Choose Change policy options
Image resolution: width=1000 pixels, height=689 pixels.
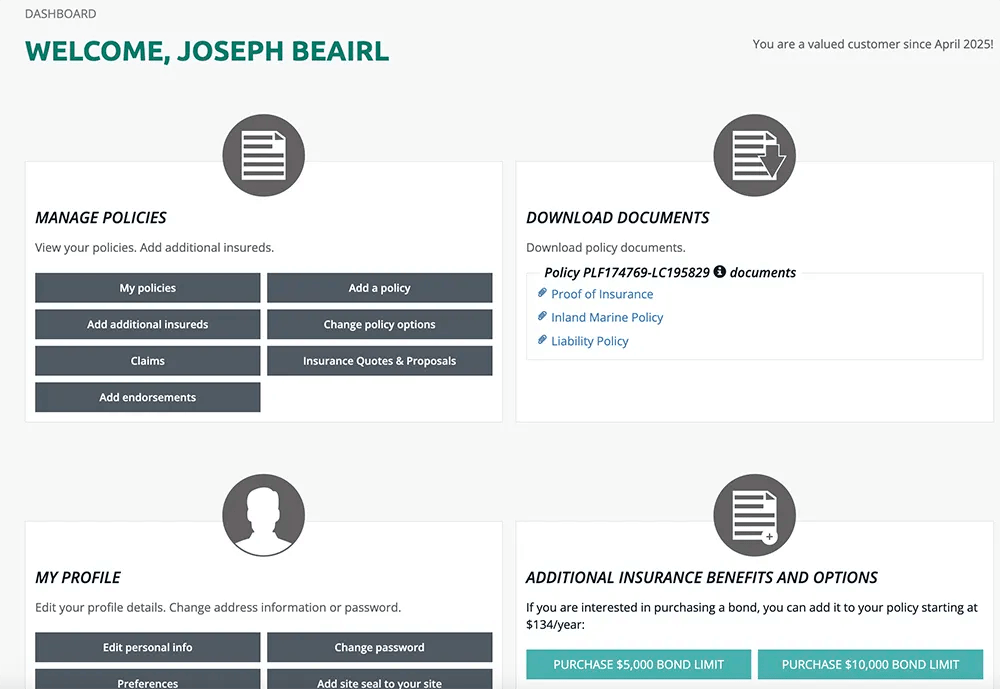379,324
